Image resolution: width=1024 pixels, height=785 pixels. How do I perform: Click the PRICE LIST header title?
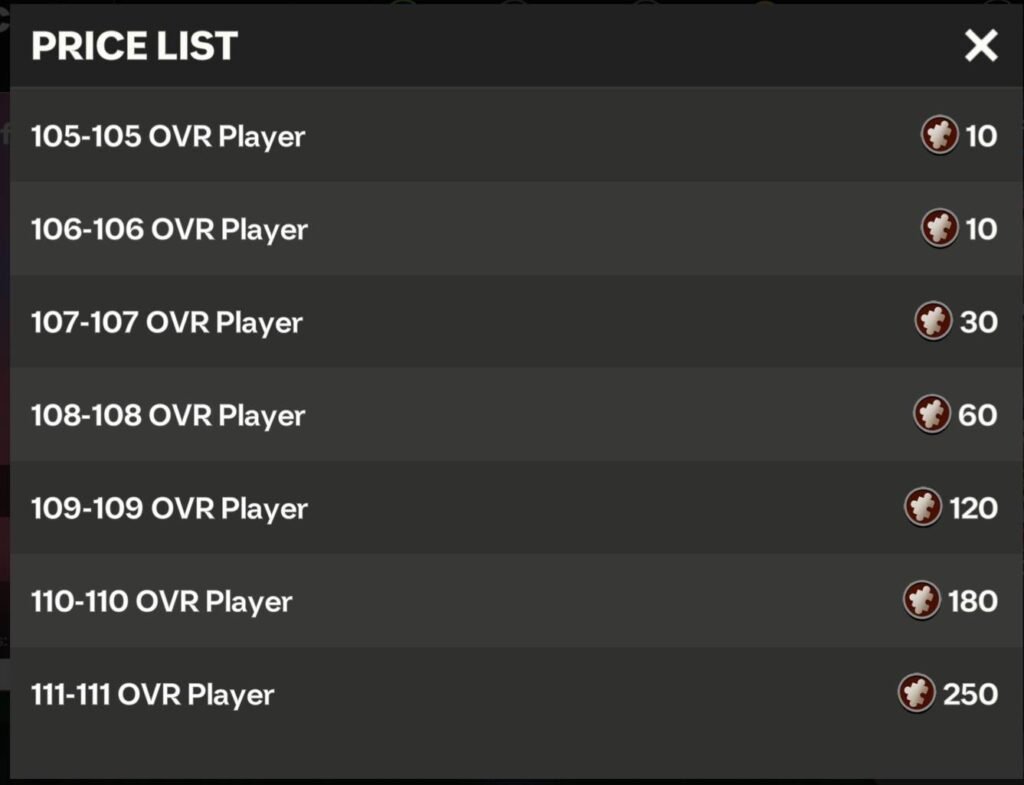pyautogui.click(x=134, y=46)
